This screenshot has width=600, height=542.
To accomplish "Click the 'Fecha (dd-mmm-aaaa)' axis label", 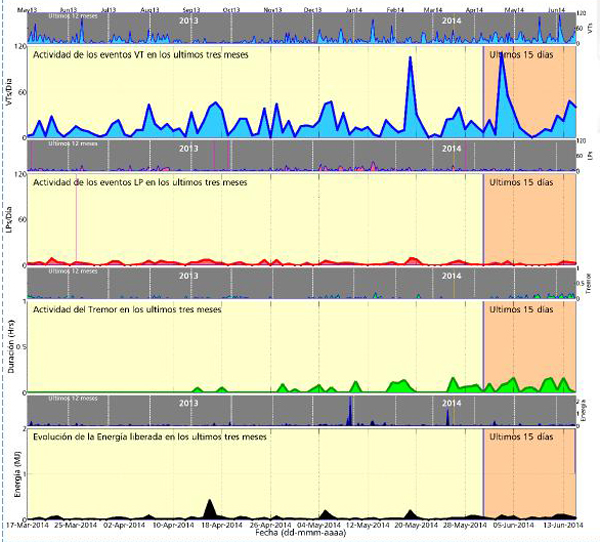I will pyautogui.click(x=300, y=533).
